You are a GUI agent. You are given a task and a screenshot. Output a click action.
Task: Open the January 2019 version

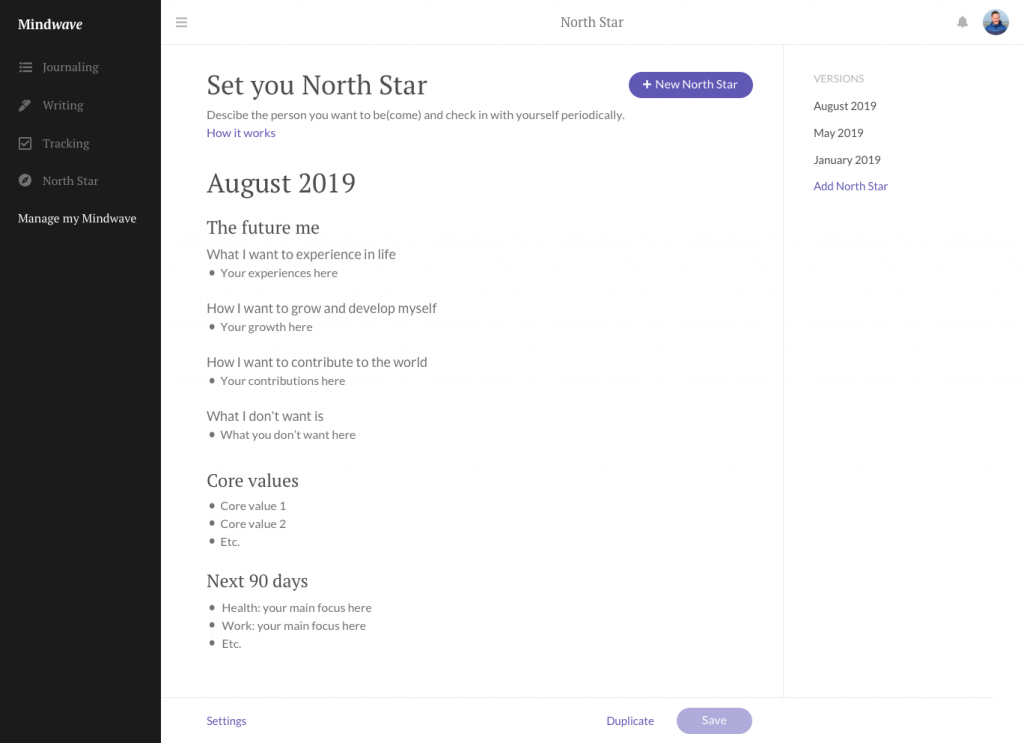(x=847, y=159)
